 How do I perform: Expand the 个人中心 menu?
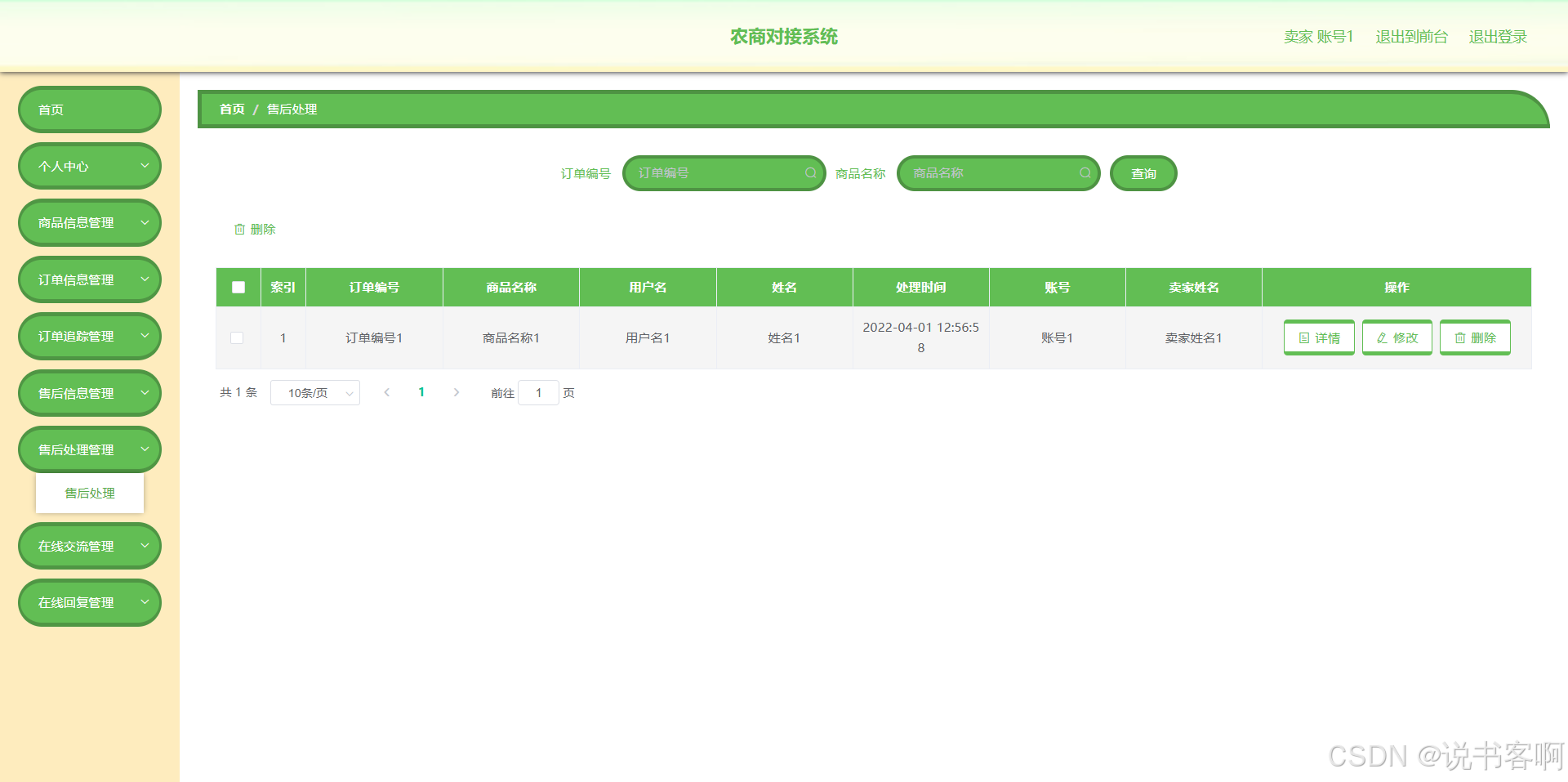coord(90,166)
